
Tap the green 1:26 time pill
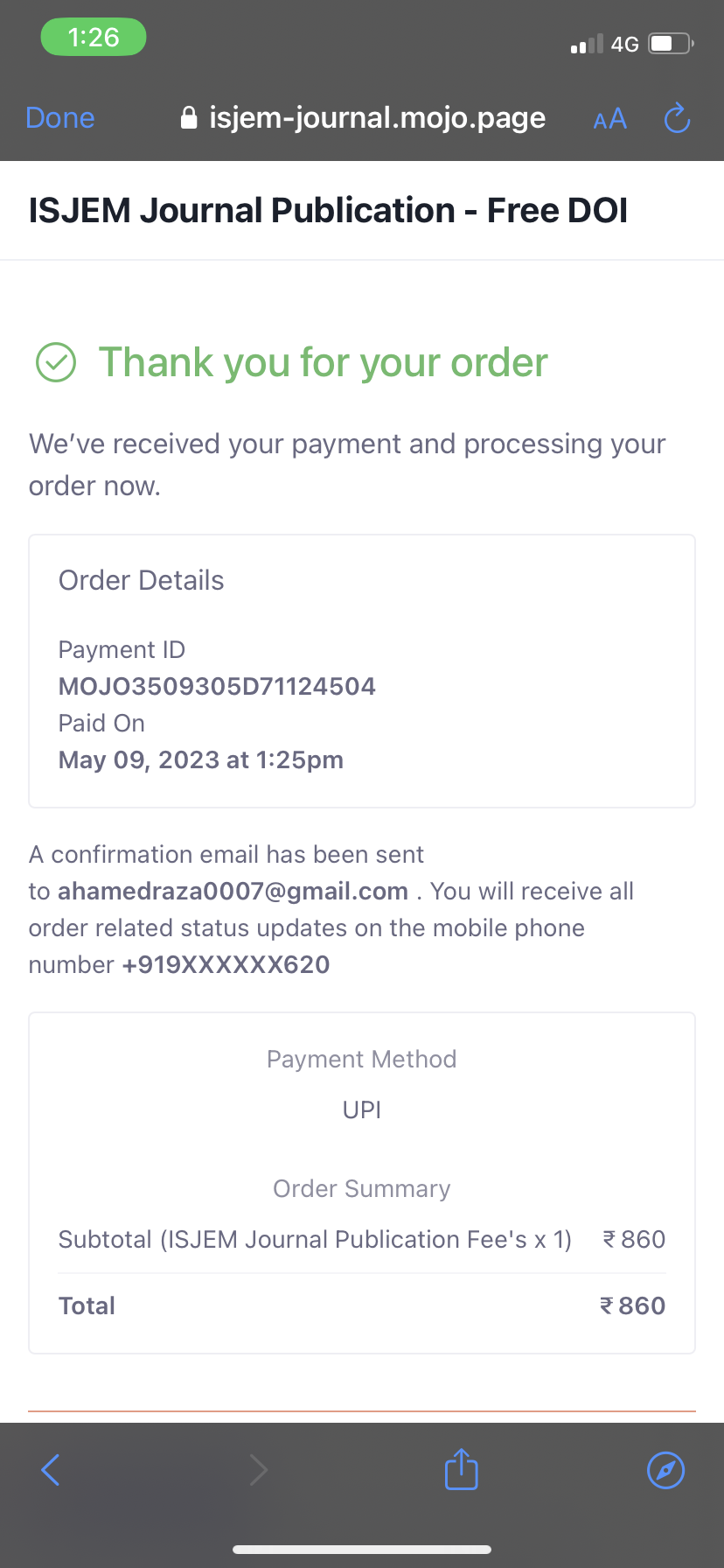[94, 38]
